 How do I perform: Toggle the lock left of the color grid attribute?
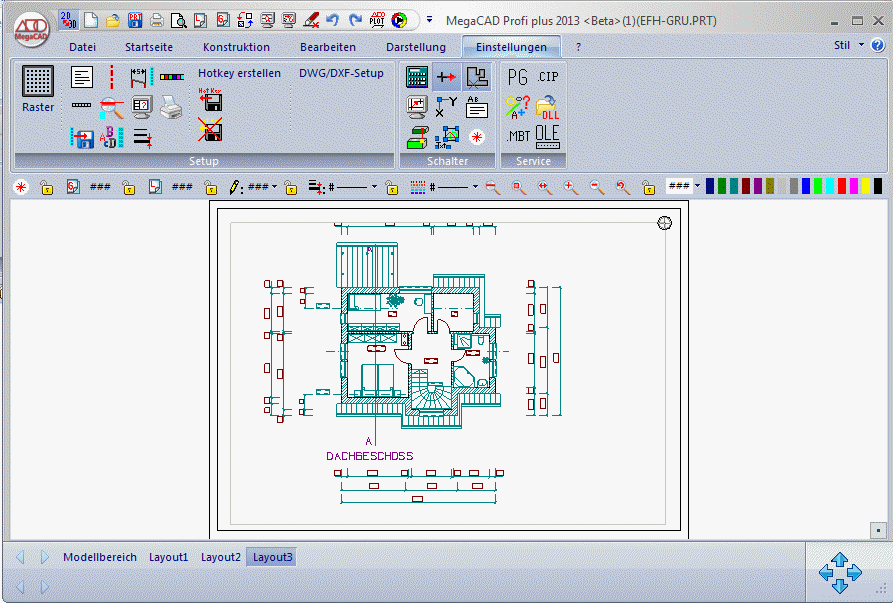[392, 187]
